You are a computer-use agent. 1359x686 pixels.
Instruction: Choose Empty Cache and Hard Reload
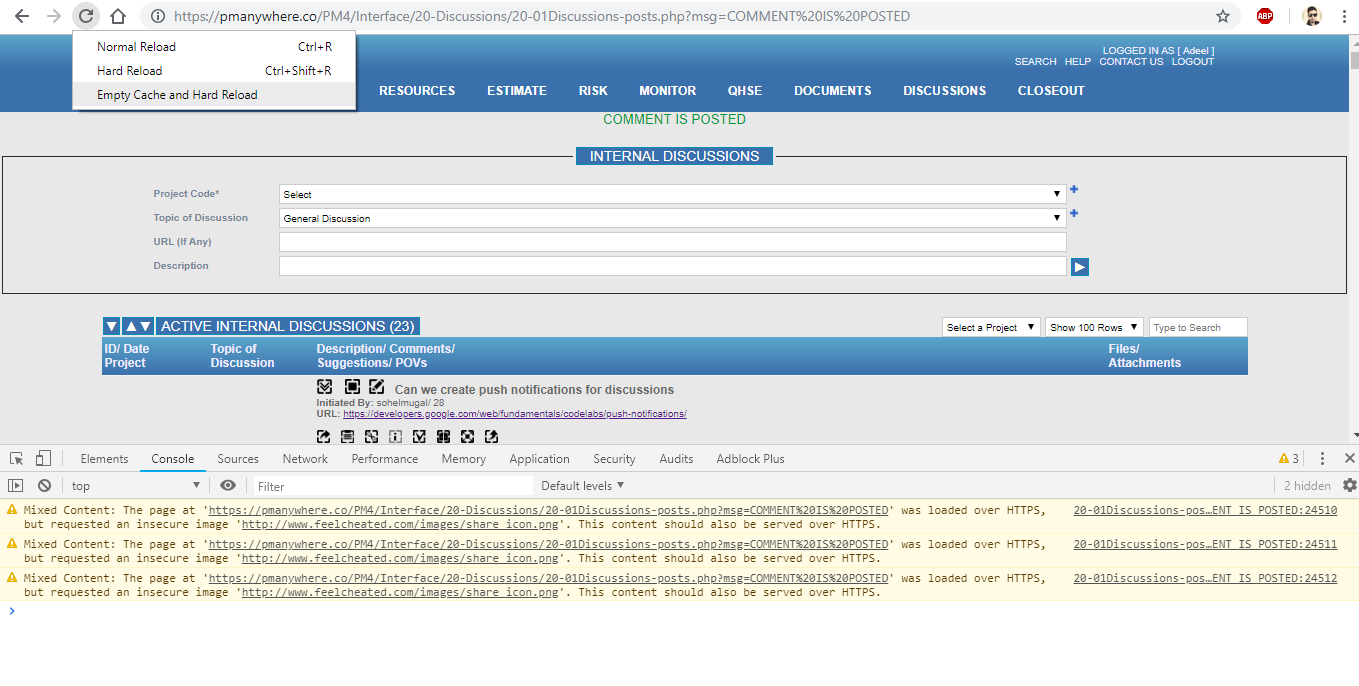pyautogui.click(x=177, y=95)
